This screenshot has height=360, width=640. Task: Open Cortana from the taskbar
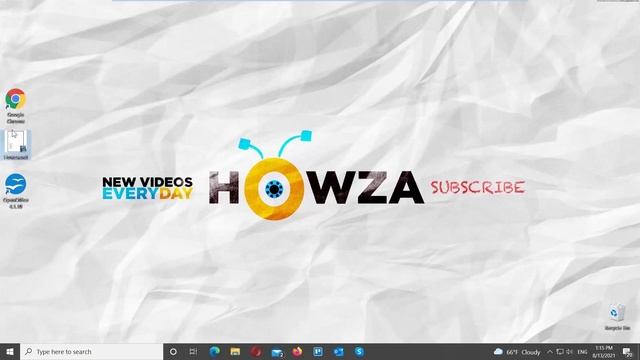(173, 351)
